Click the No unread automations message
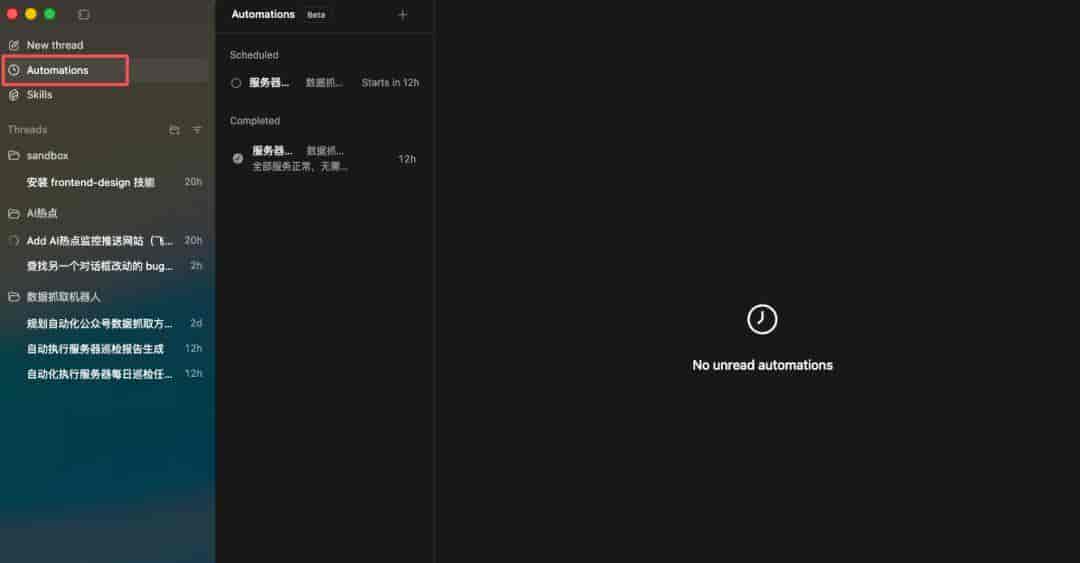The width and height of the screenshot is (1080, 563). [x=762, y=365]
